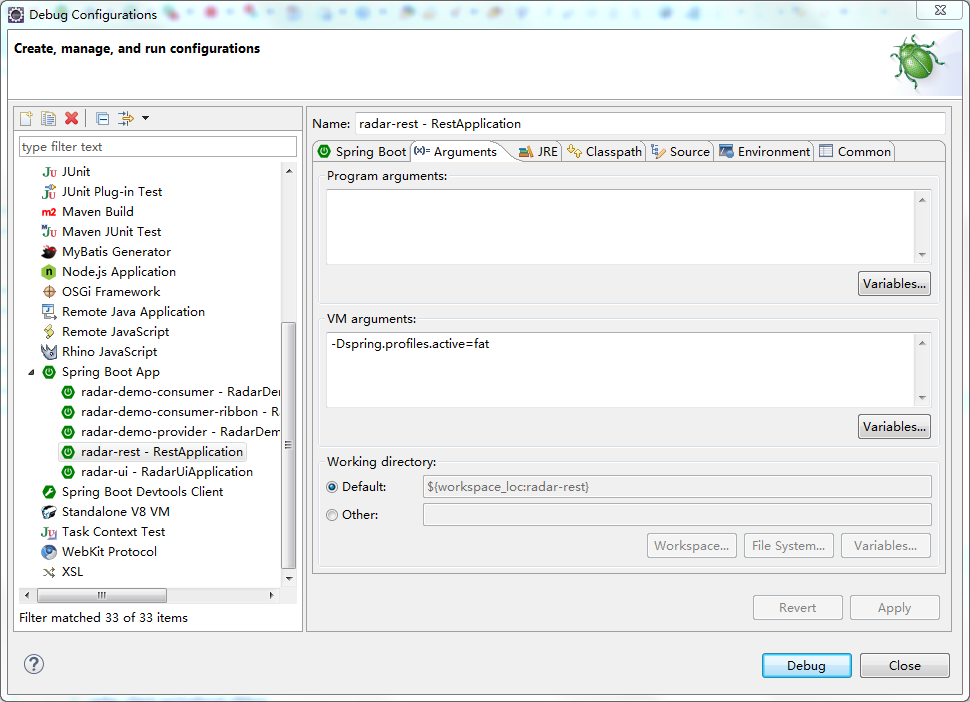Click the configuration Name field

pos(650,124)
